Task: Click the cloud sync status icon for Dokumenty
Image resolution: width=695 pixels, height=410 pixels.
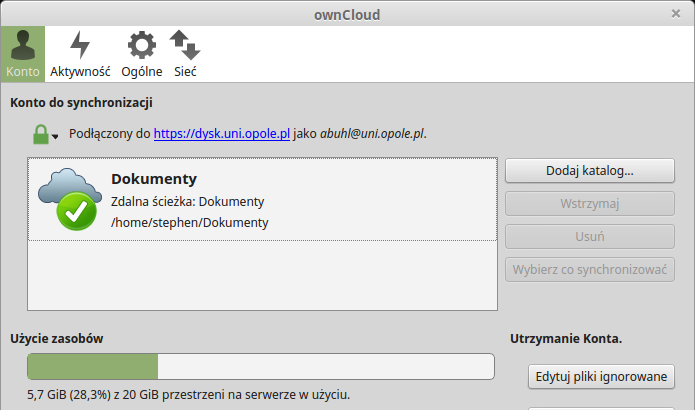Action: (70, 199)
